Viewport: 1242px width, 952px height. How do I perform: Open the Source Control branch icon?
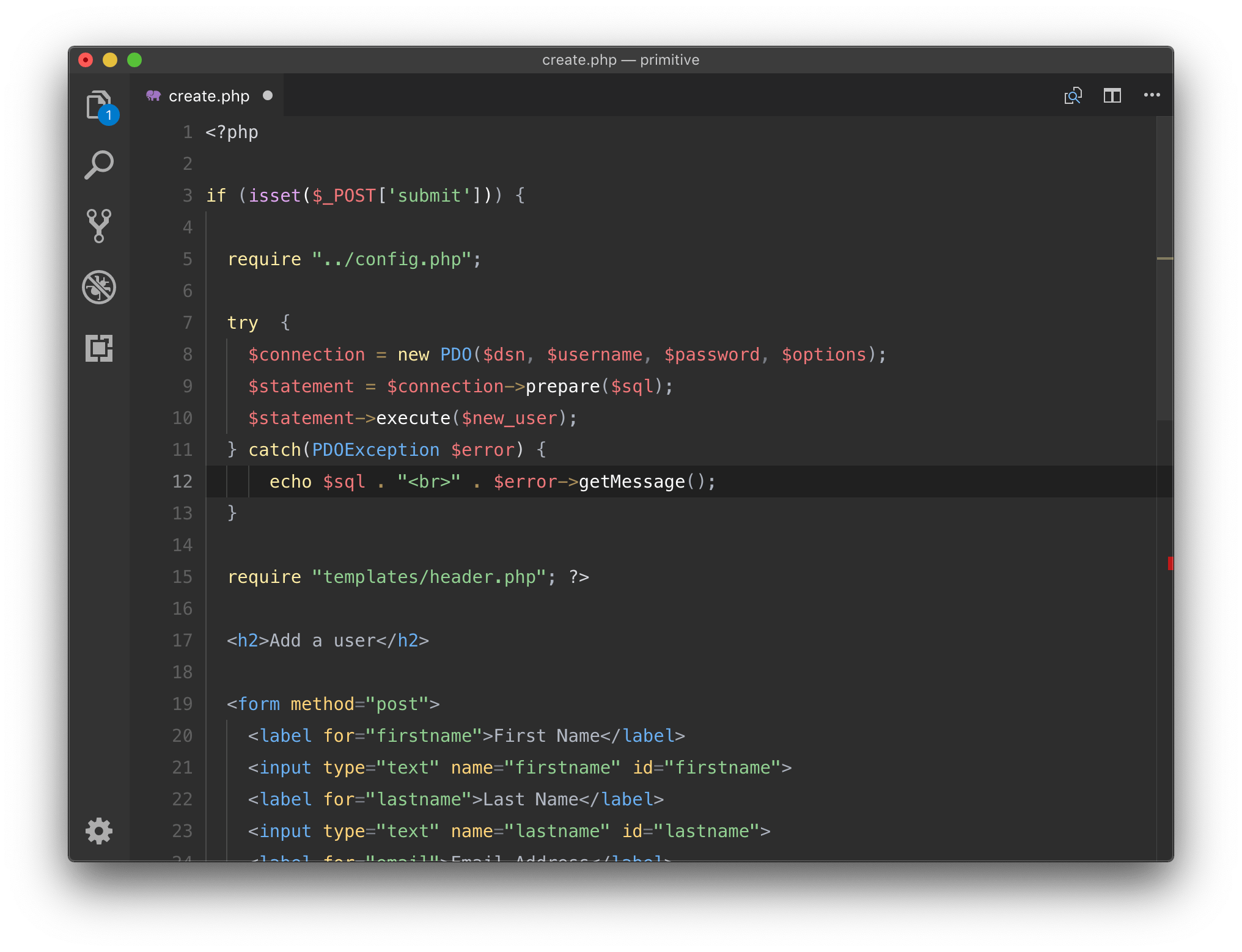(x=98, y=226)
